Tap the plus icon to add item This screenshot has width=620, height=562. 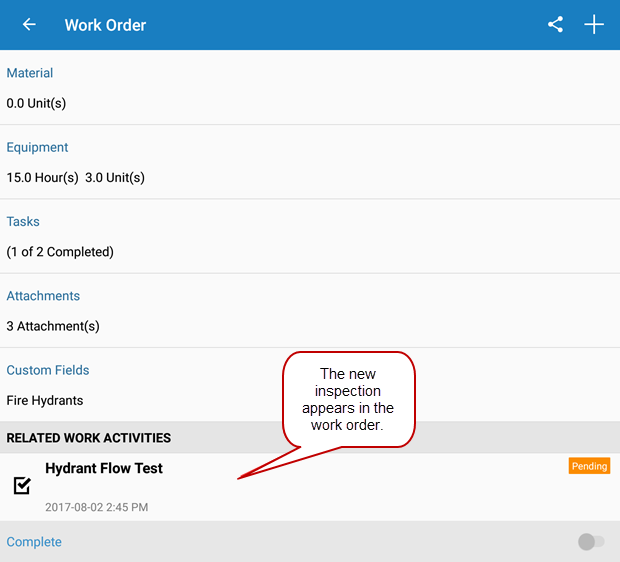594,25
